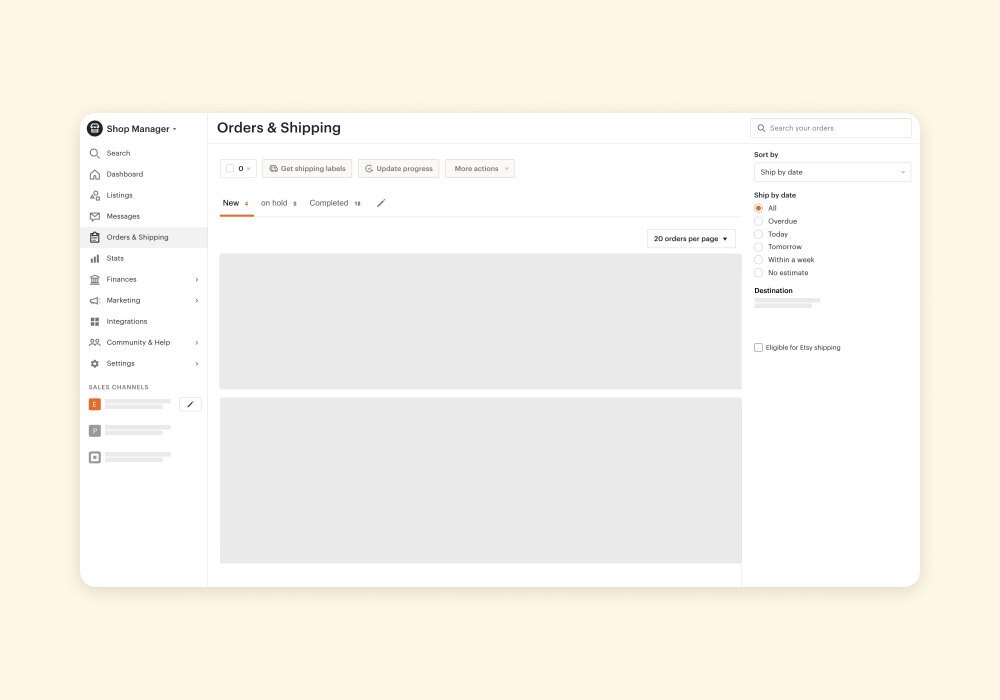Open the Sort by Ship by date dropdown
Screen dimensions: 1000x700
(x=832, y=172)
